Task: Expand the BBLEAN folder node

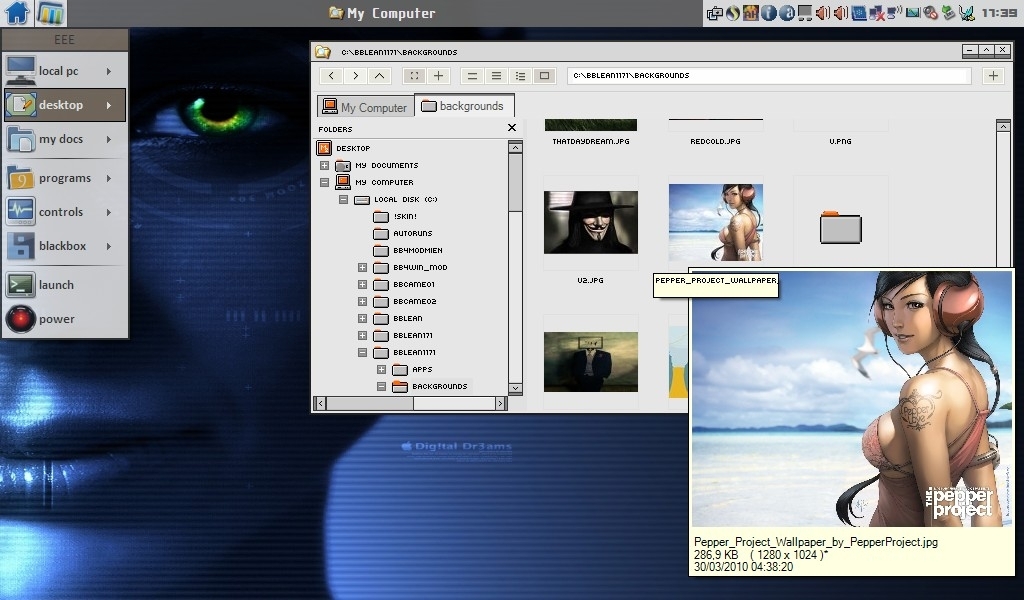Action: [362, 318]
